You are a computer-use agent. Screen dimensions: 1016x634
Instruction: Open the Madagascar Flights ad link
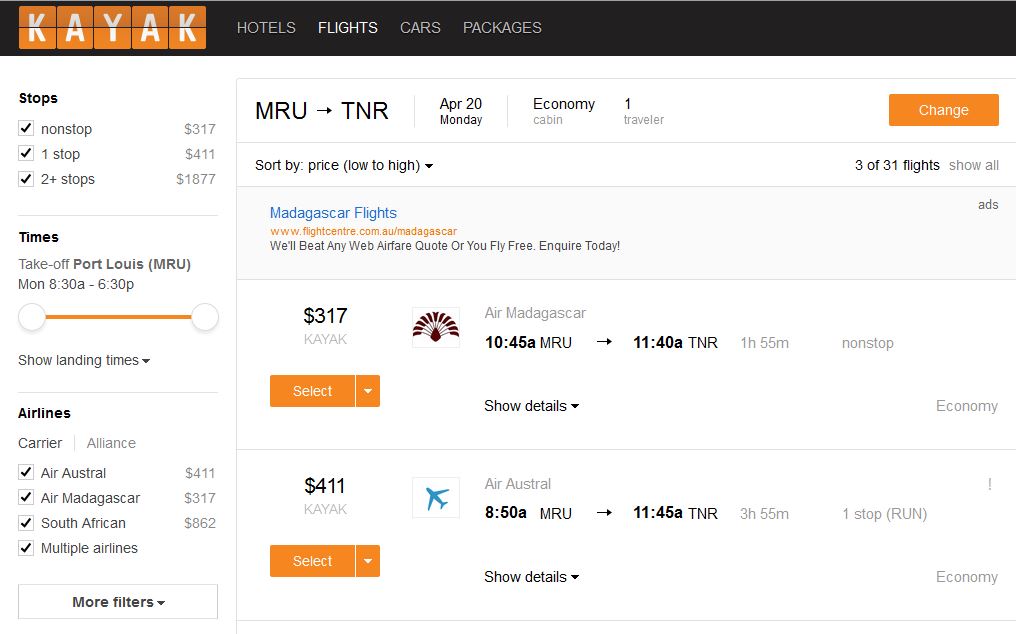tap(333, 213)
